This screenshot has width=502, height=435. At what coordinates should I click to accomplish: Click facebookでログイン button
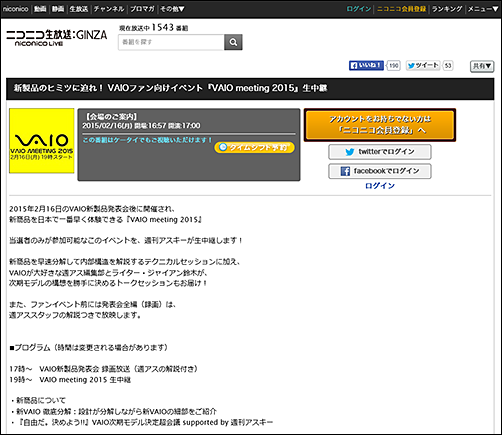(x=380, y=171)
